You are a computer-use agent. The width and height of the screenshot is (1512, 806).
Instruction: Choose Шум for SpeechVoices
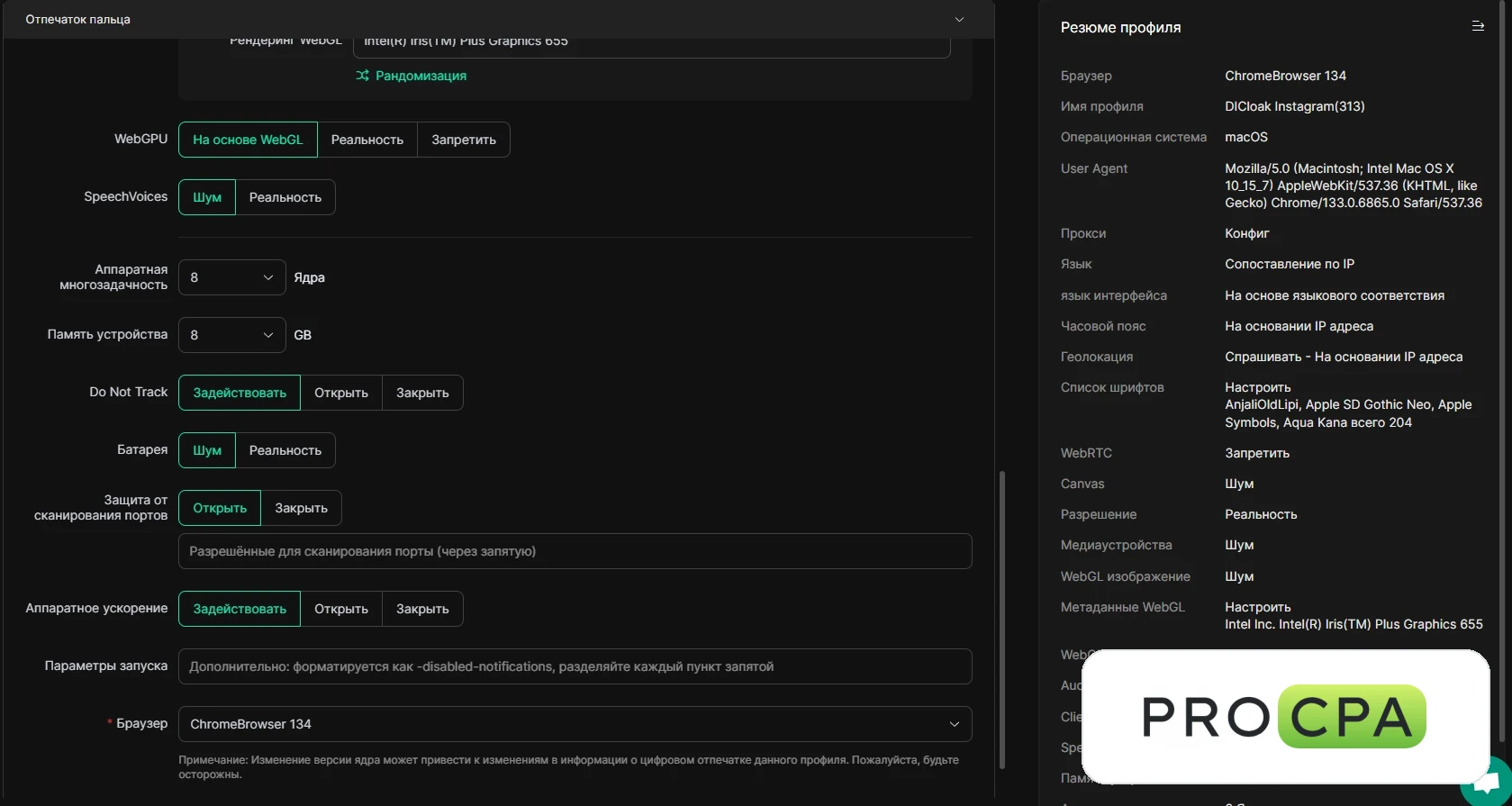click(x=207, y=197)
